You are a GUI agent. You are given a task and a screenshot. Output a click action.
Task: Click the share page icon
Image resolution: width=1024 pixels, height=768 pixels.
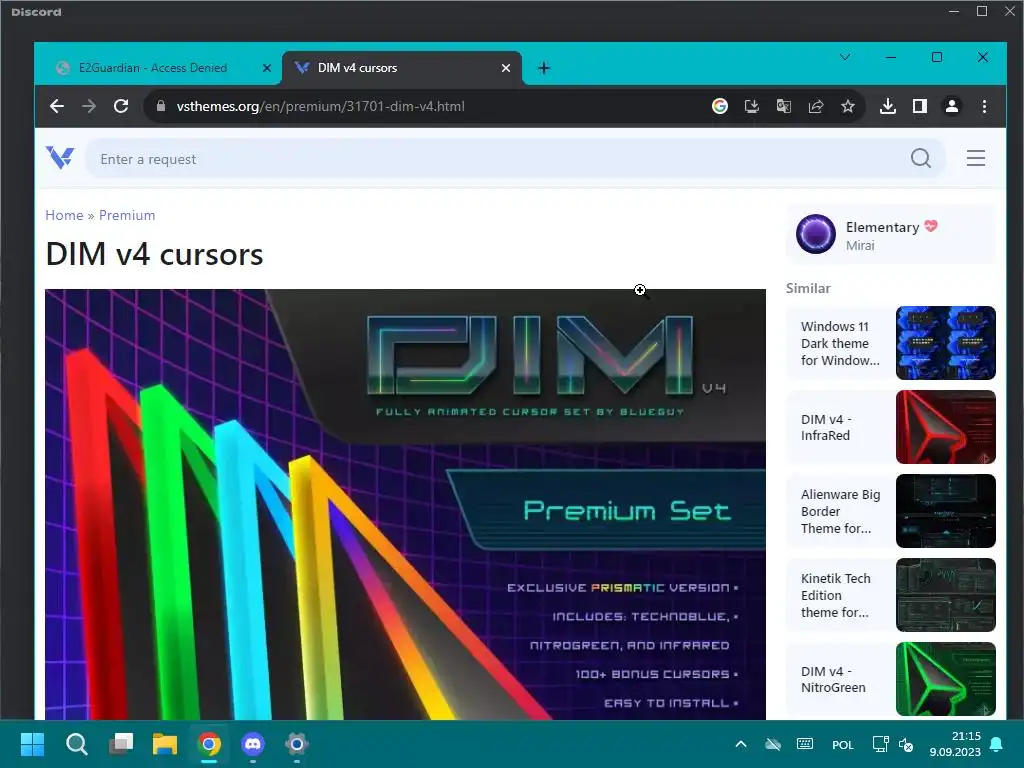tap(816, 106)
